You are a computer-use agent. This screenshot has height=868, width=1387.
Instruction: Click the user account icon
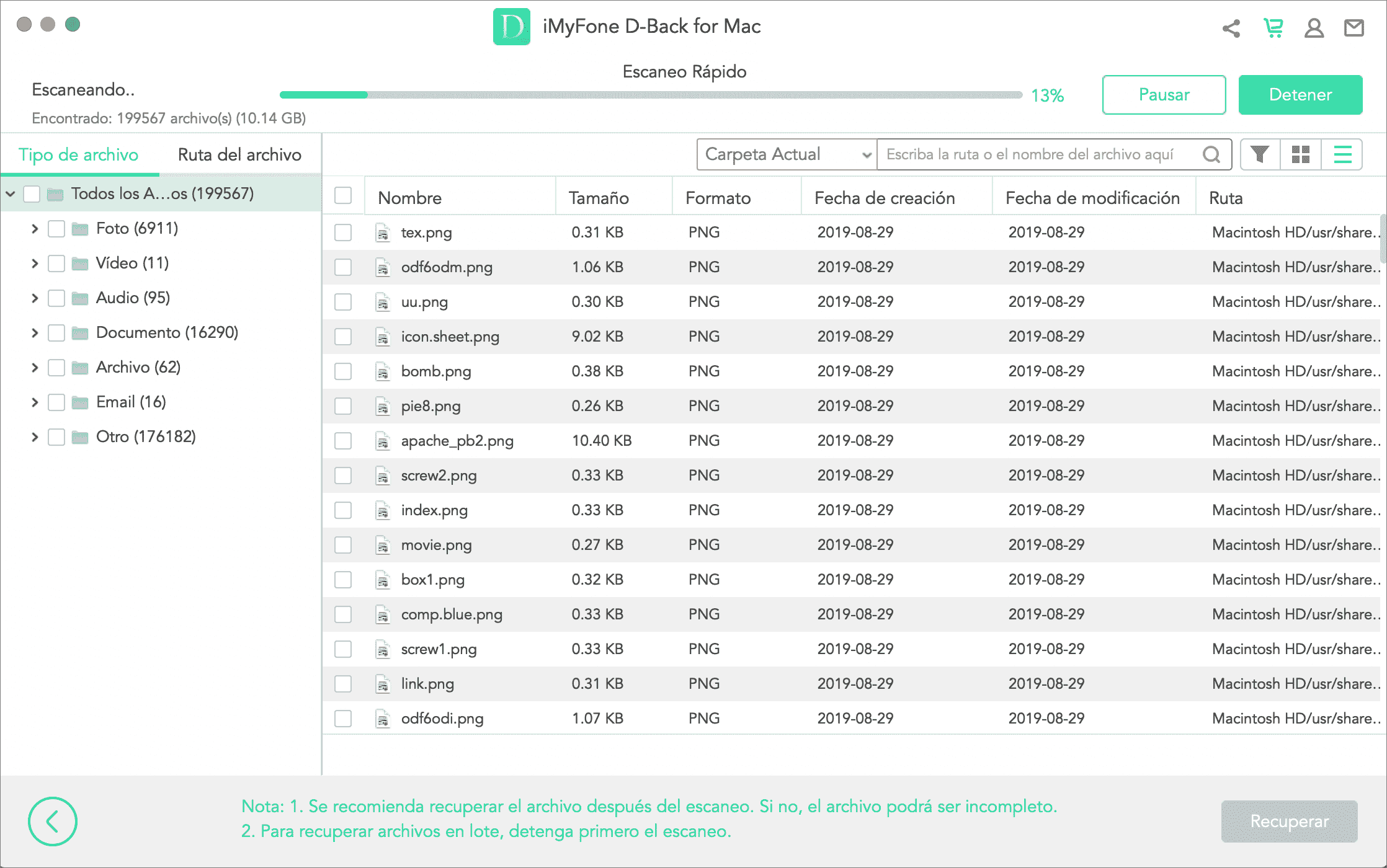1314,28
